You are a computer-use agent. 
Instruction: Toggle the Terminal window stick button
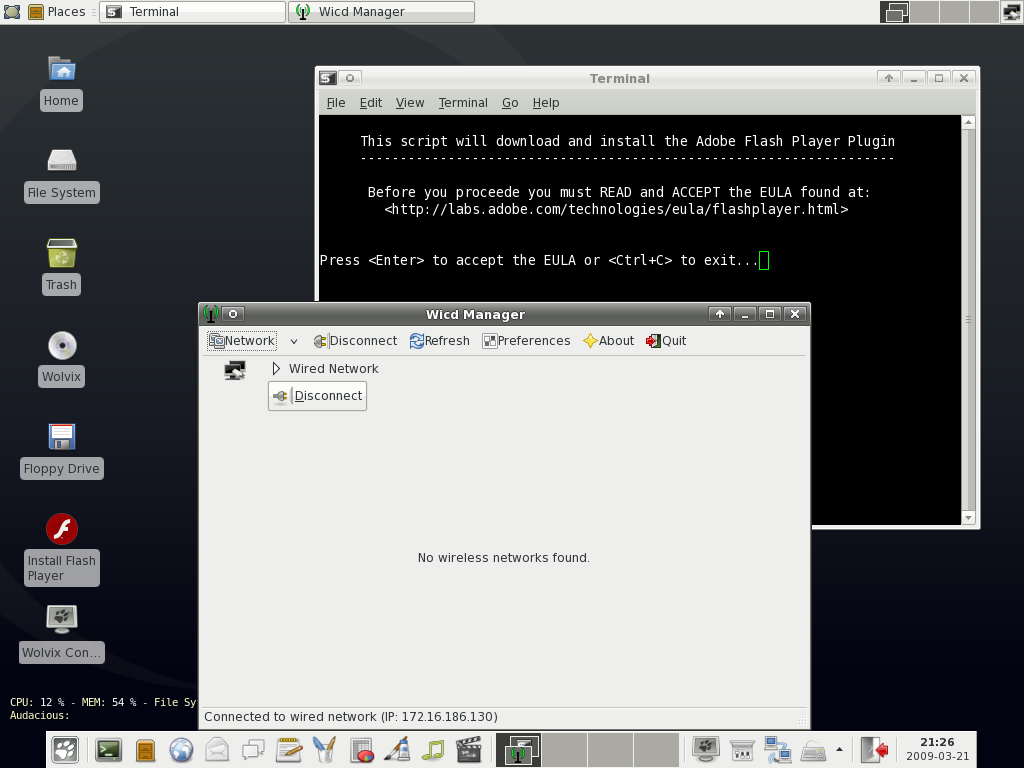(x=350, y=78)
